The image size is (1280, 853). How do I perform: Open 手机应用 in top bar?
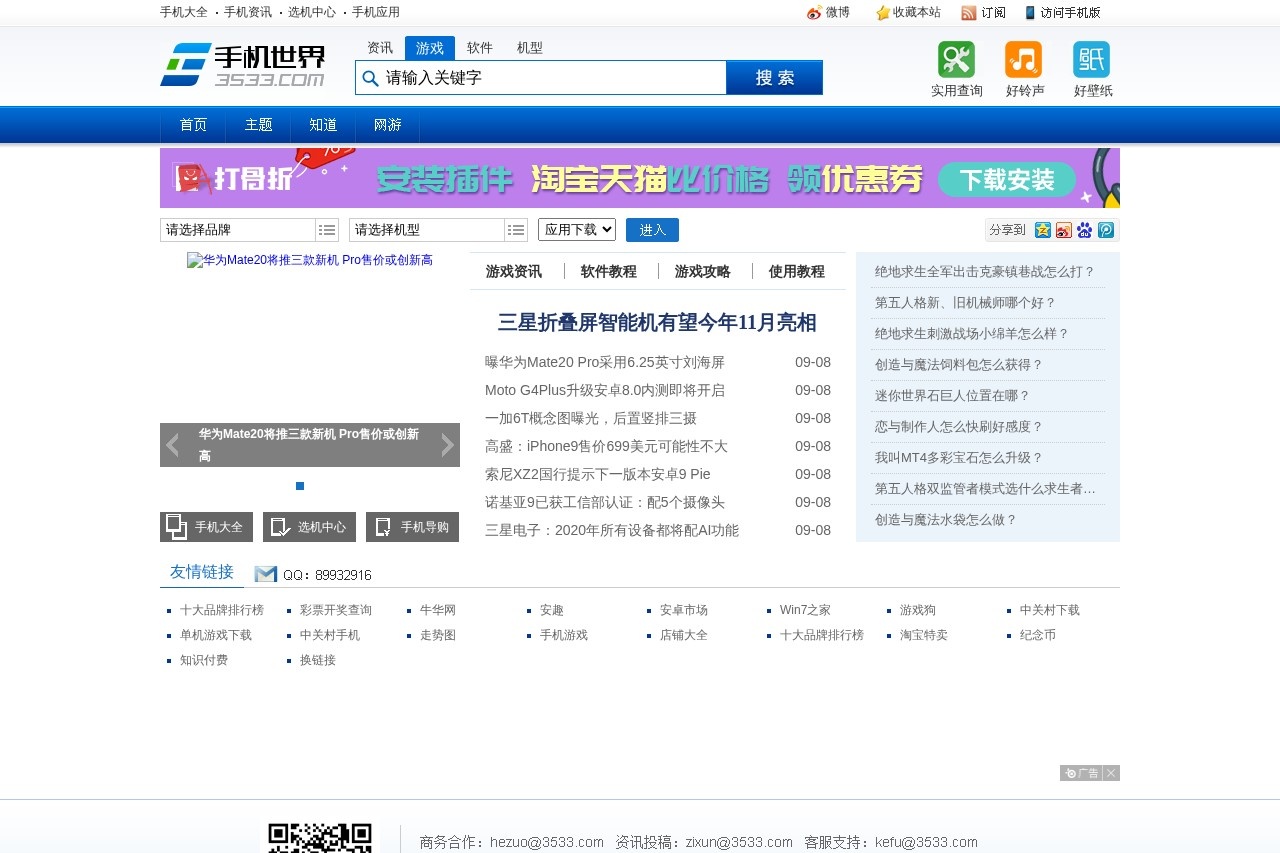(376, 12)
